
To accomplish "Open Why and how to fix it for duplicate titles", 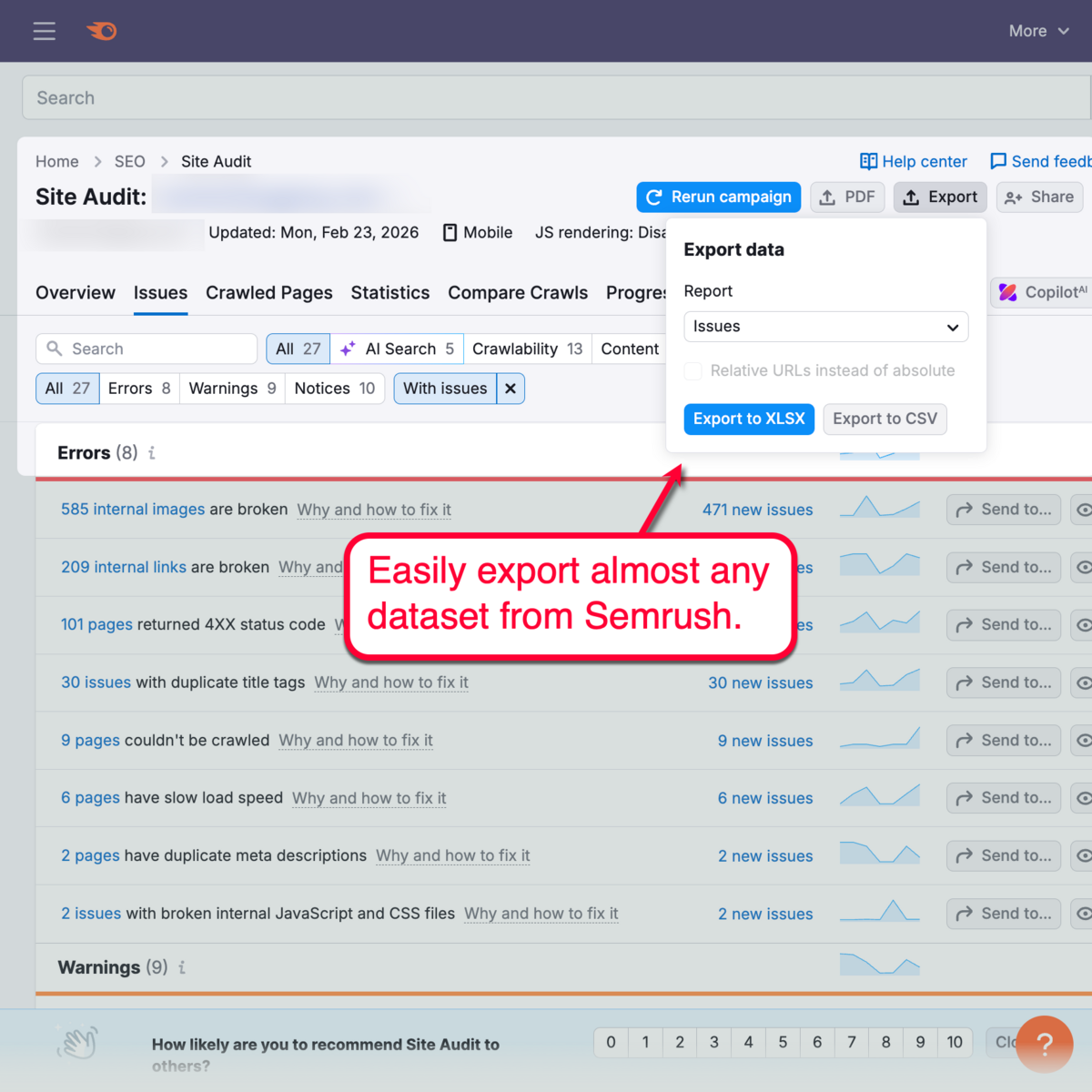I will pos(391,682).
